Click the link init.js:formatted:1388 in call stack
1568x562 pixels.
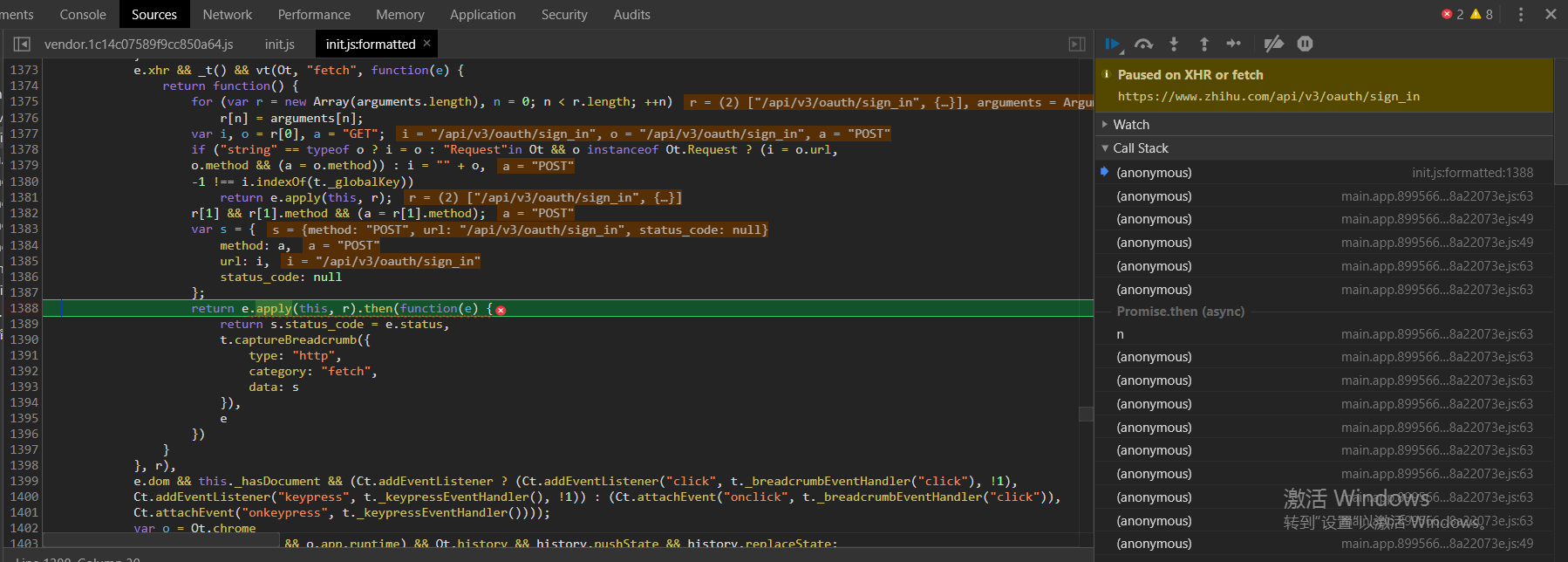click(1472, 173)
